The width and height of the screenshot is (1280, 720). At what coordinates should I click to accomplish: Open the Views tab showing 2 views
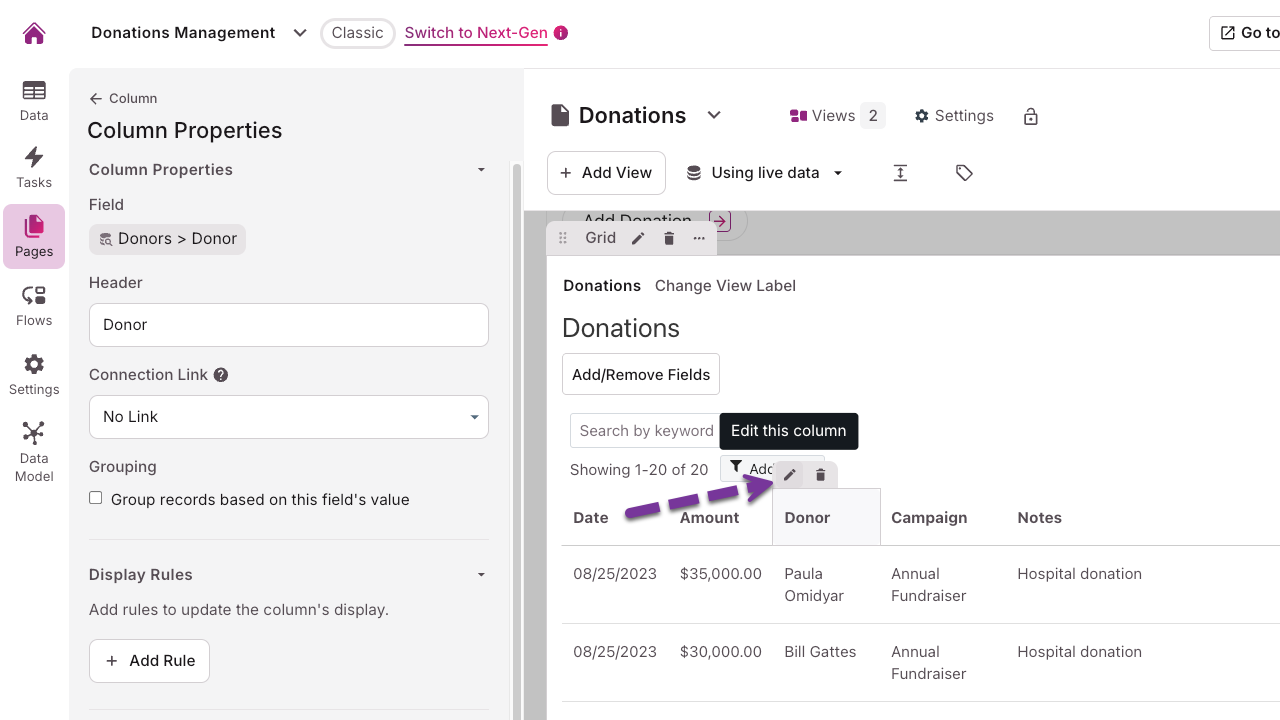click(836, 116)
